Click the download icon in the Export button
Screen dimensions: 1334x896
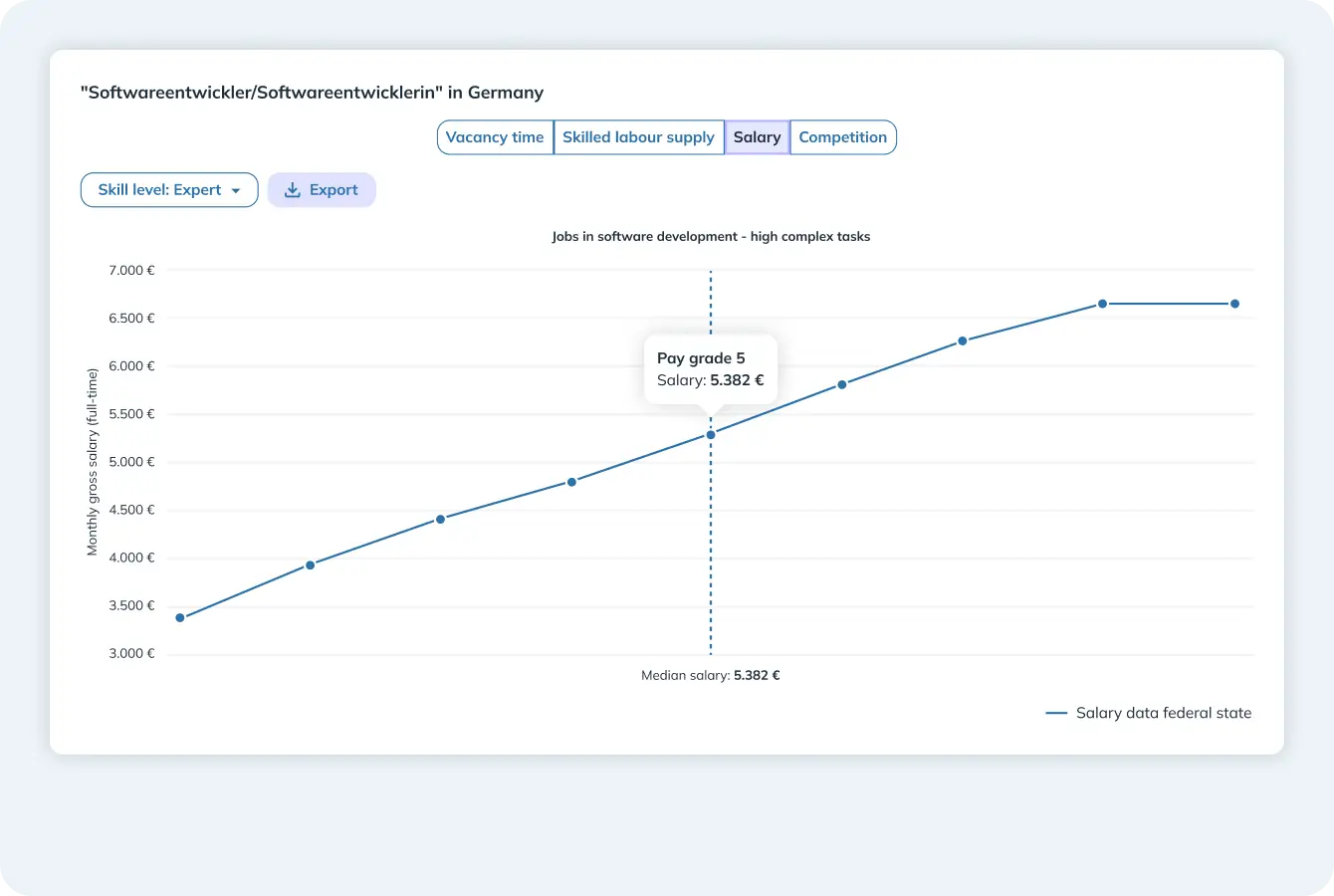point(293,190)
